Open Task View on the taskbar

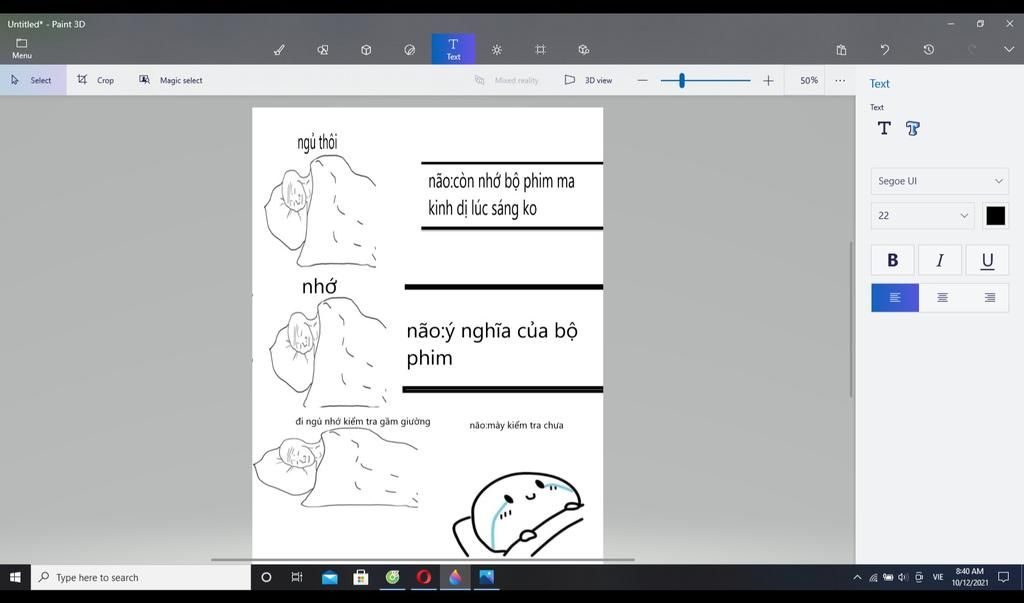pos(296,577)
